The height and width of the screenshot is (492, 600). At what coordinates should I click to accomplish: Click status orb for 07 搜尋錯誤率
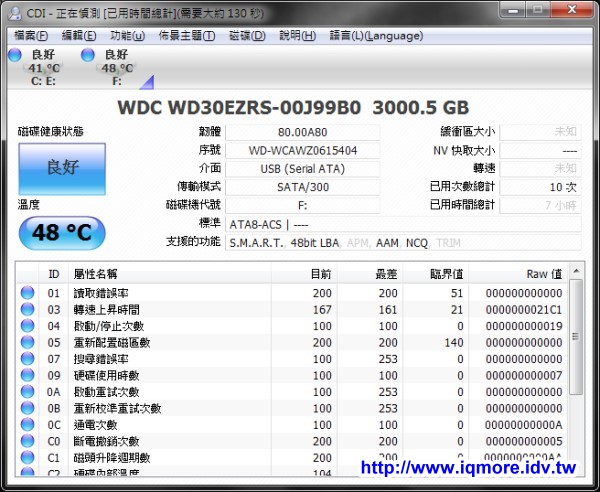click(x=27, y=358)
